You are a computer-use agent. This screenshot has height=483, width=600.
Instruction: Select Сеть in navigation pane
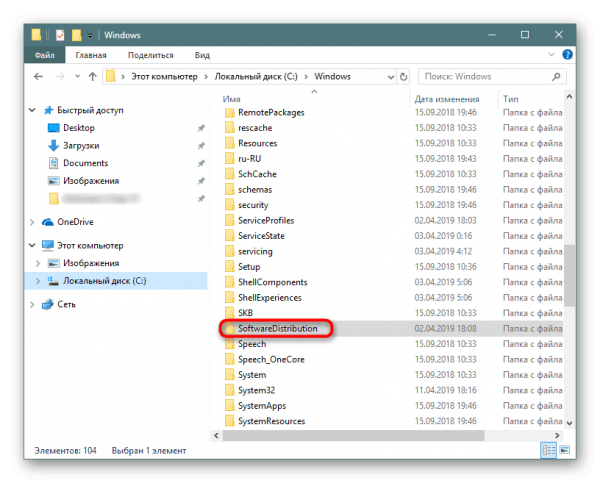tap(66, 305)
